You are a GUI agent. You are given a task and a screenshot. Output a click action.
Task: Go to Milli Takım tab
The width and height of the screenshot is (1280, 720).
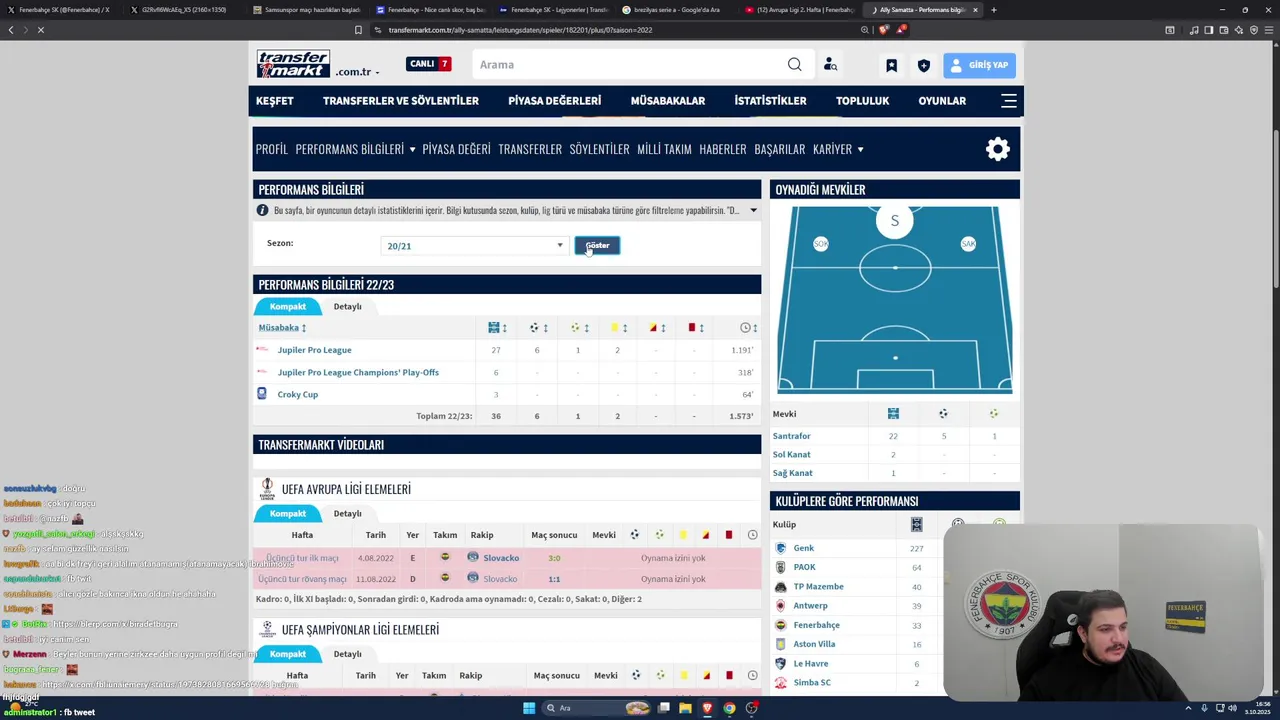click(664, 149)
